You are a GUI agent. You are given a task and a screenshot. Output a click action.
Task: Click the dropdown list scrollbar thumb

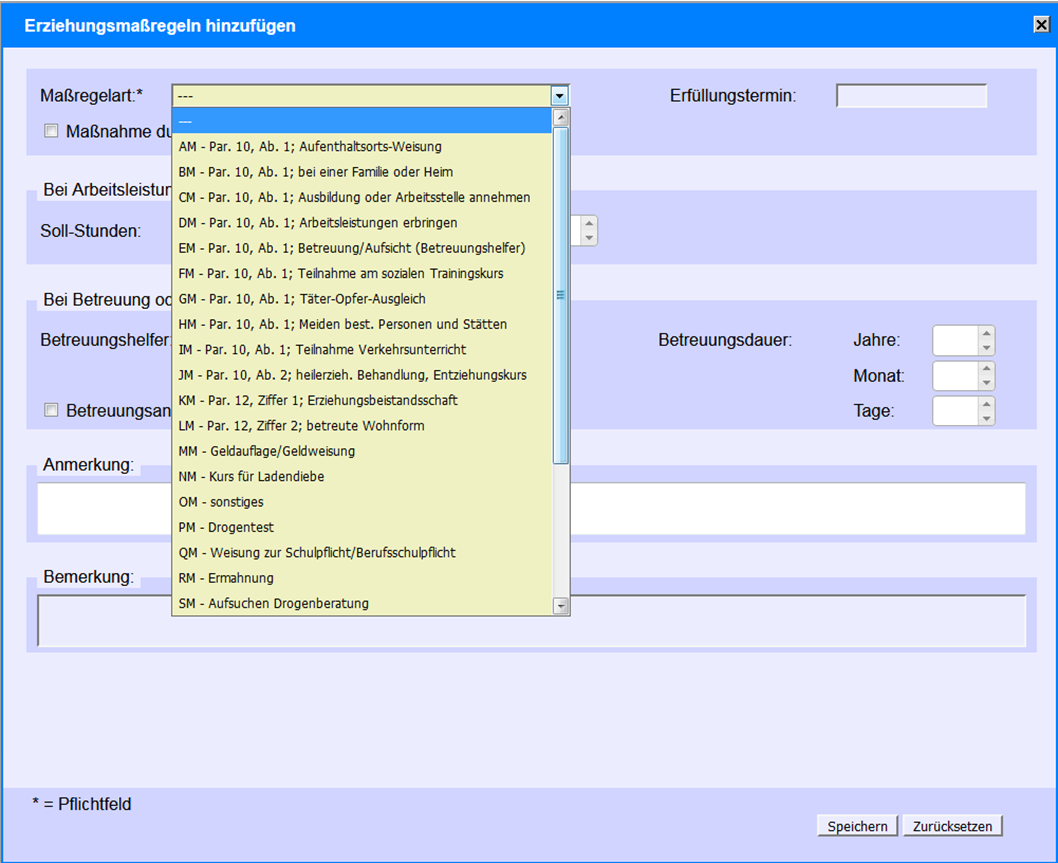pyautogui.click(x=560, y=295)
